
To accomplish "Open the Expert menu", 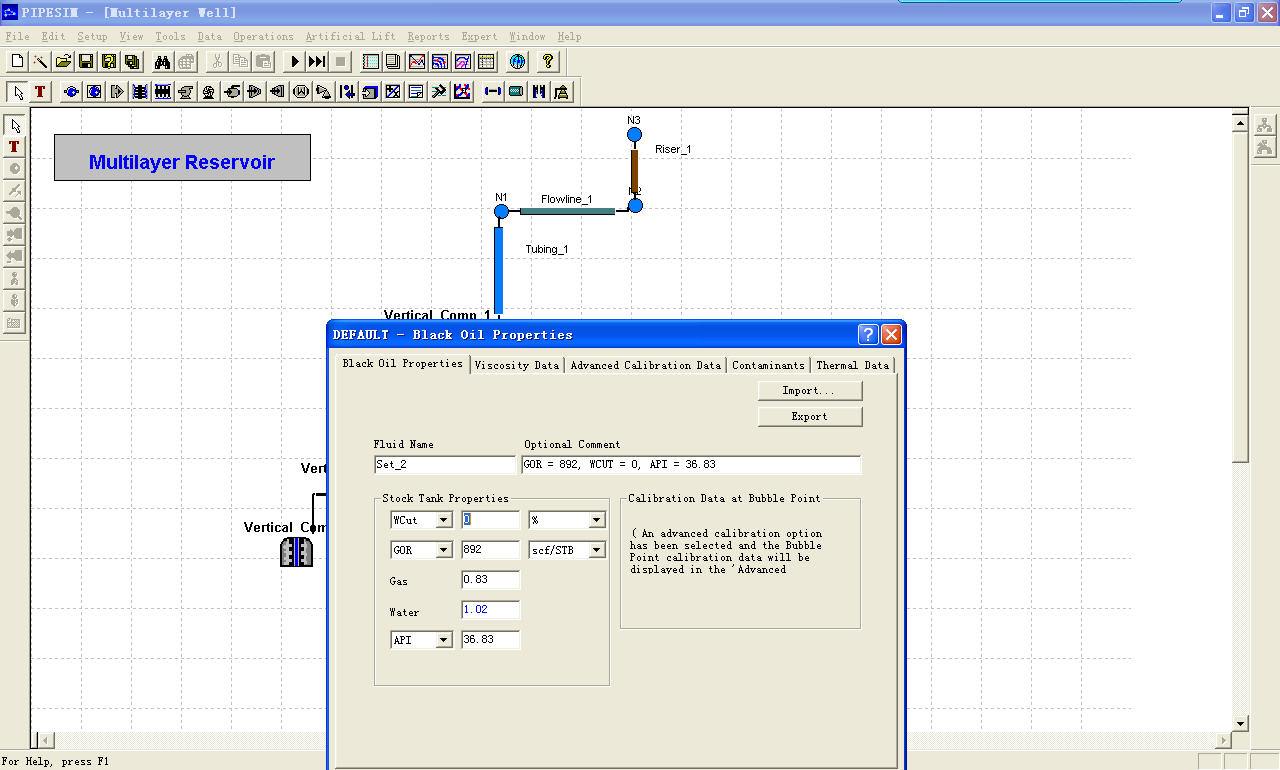I will 479,36.
